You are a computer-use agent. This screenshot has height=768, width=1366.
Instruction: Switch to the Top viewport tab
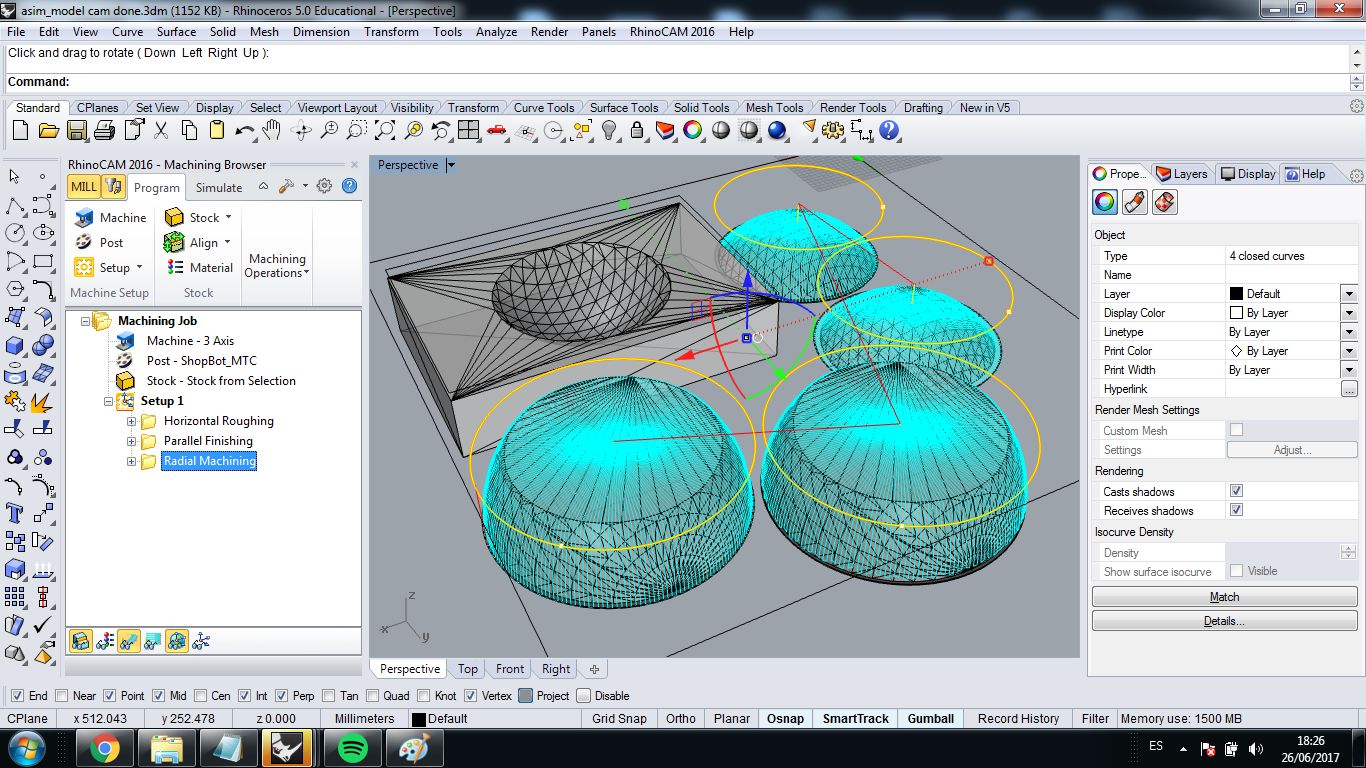(x=468, y=669)
